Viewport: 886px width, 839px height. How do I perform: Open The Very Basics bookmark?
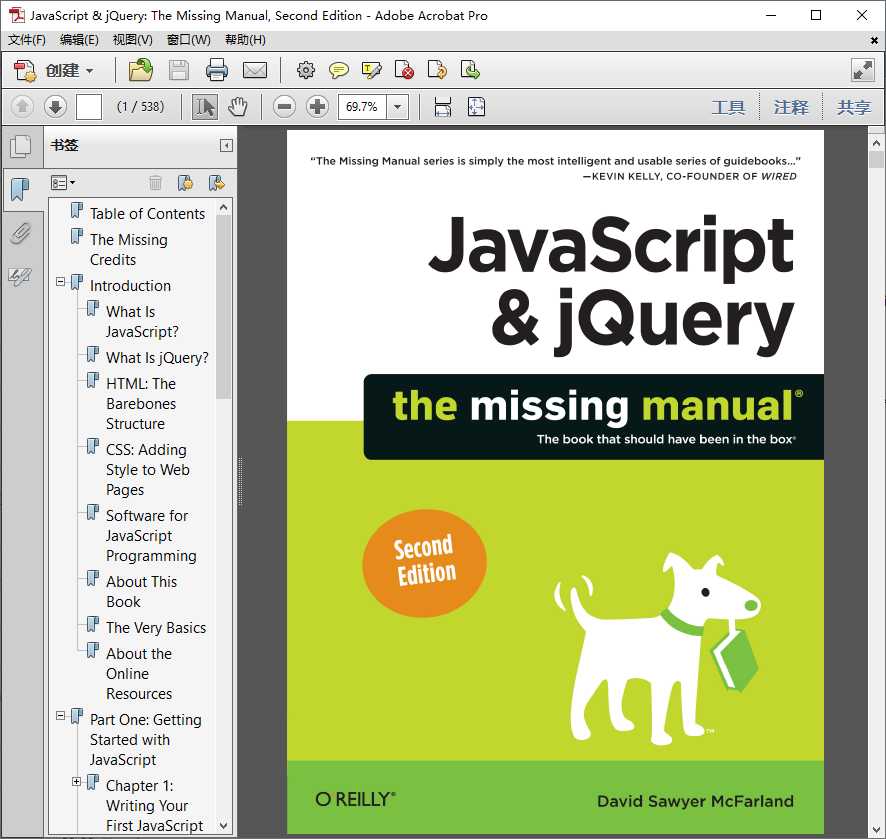[x=156, y=628]
